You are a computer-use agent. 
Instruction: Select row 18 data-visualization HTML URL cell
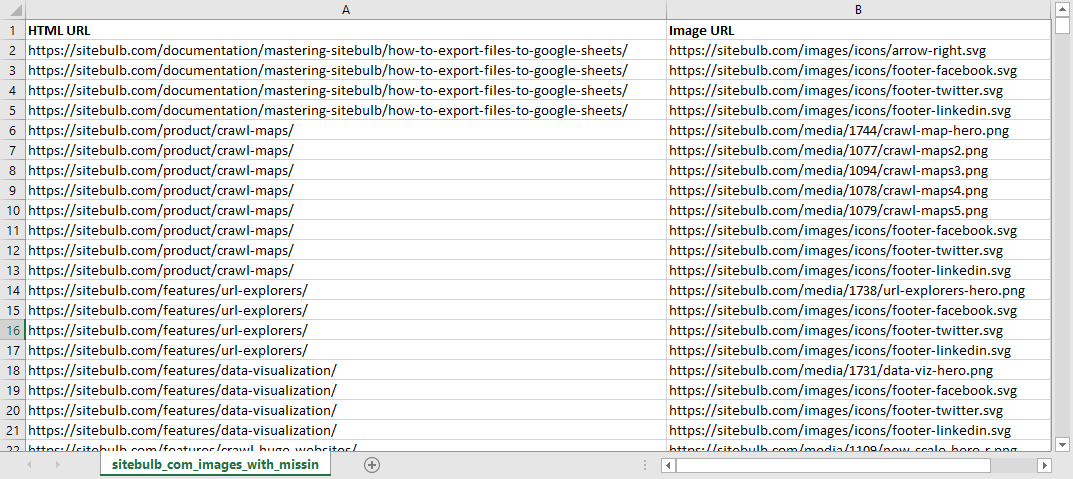point(346,371)
